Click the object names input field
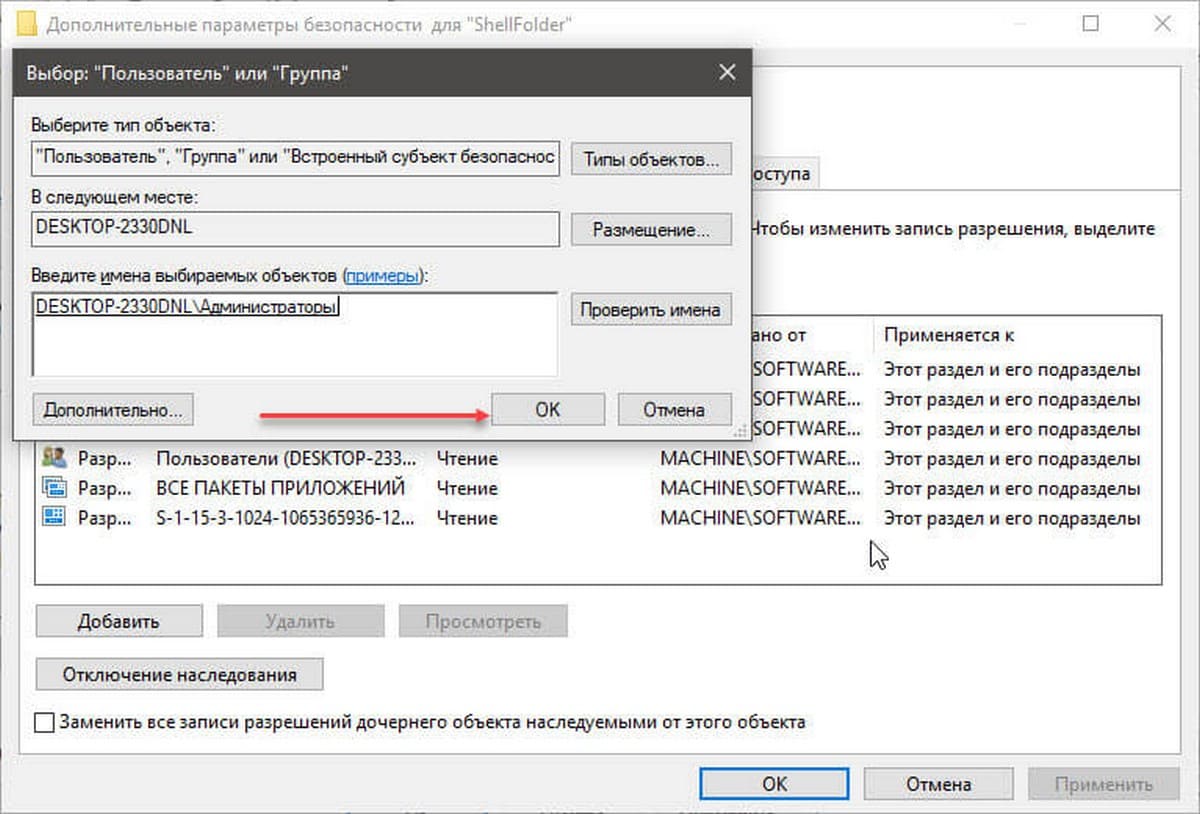Image resolution: width=1200 pixels, height=814 pixels. 295,334
